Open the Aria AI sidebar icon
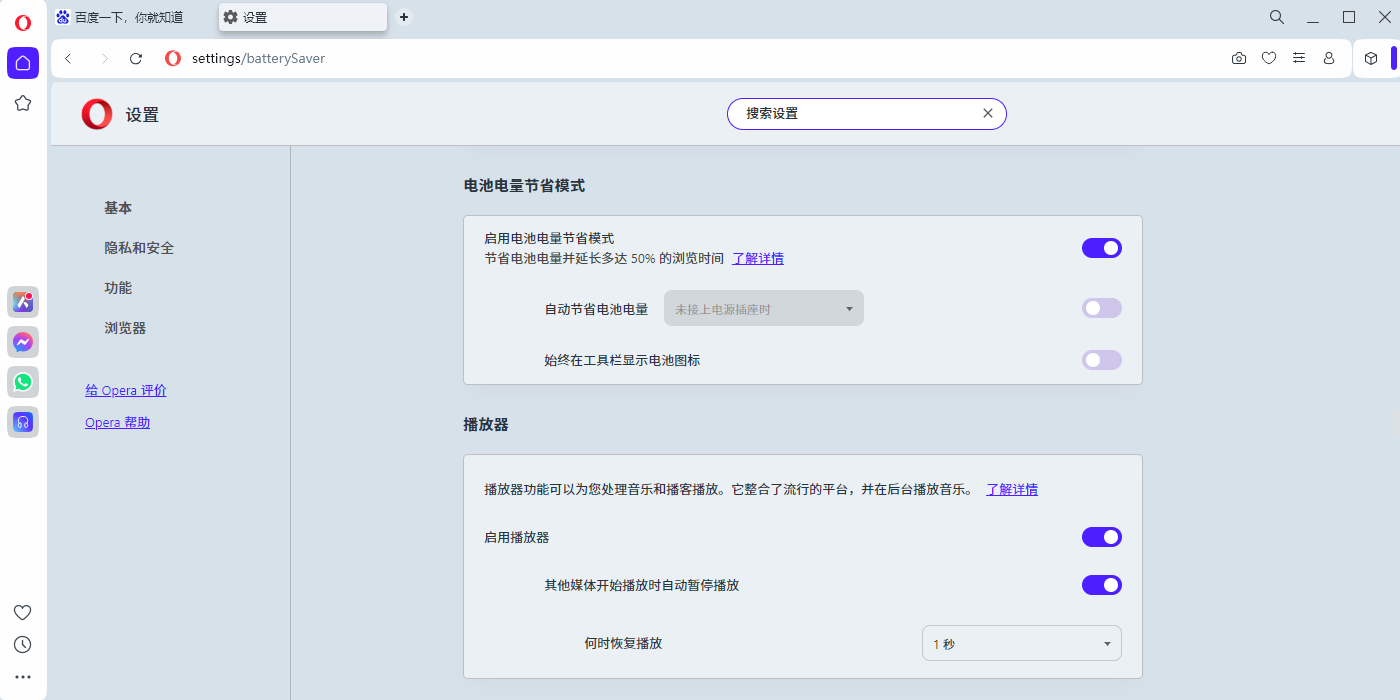Screen dimensions: 1400x700 tap(23, 302)
